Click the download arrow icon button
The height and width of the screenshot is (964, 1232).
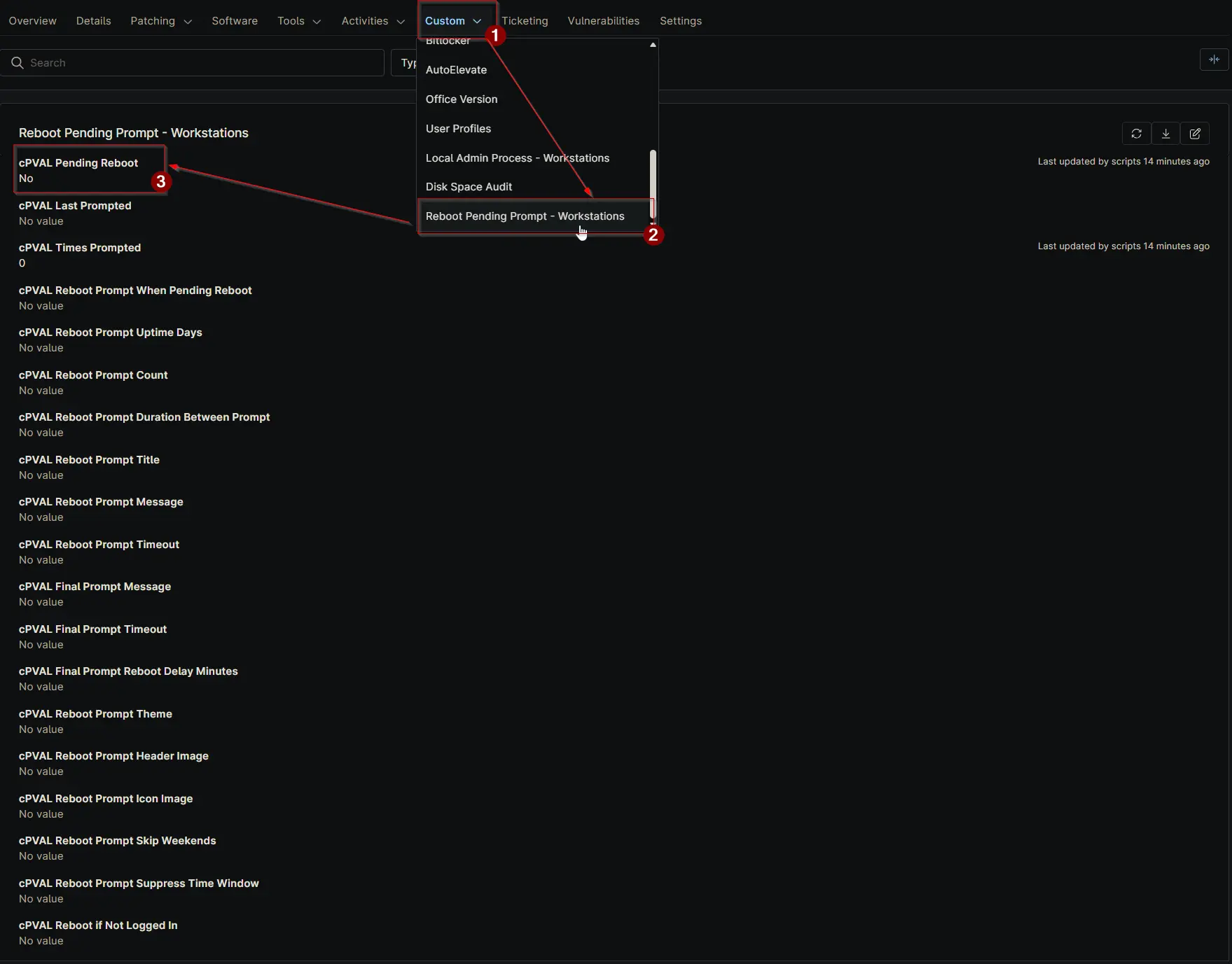pyautogui.click(x=1165, y=134)
